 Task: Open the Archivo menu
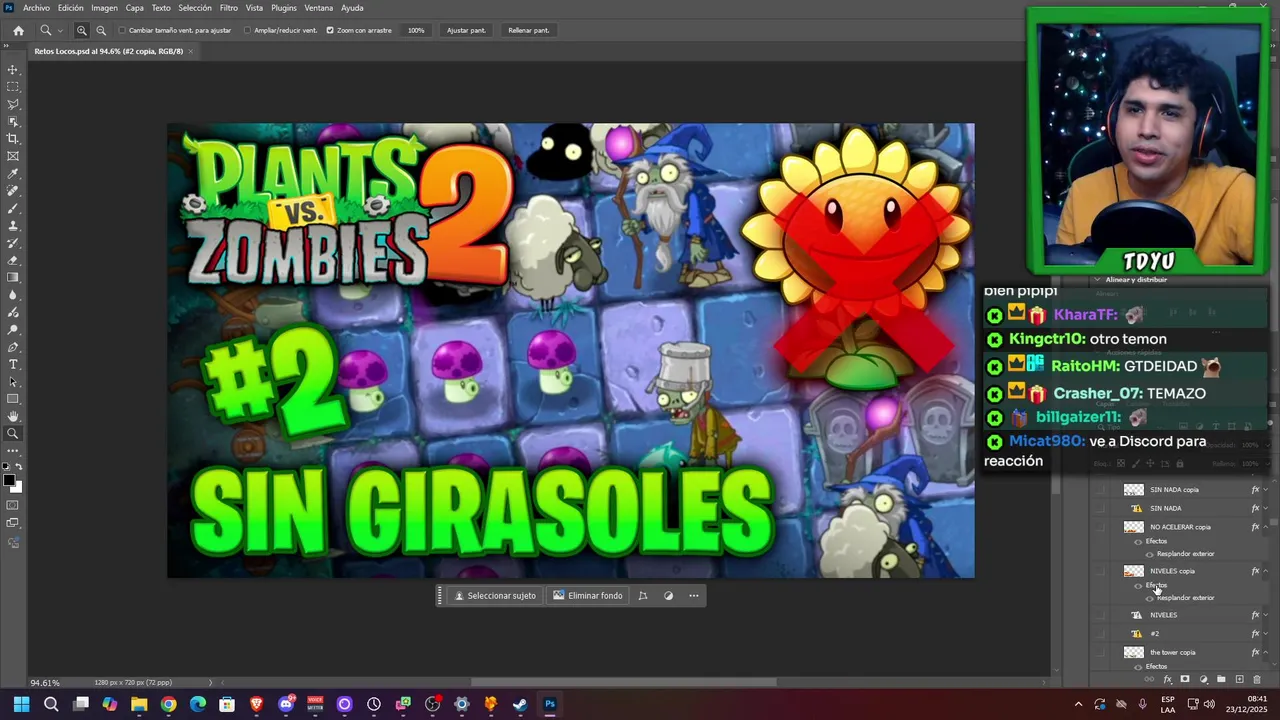(x=36, y=8)
